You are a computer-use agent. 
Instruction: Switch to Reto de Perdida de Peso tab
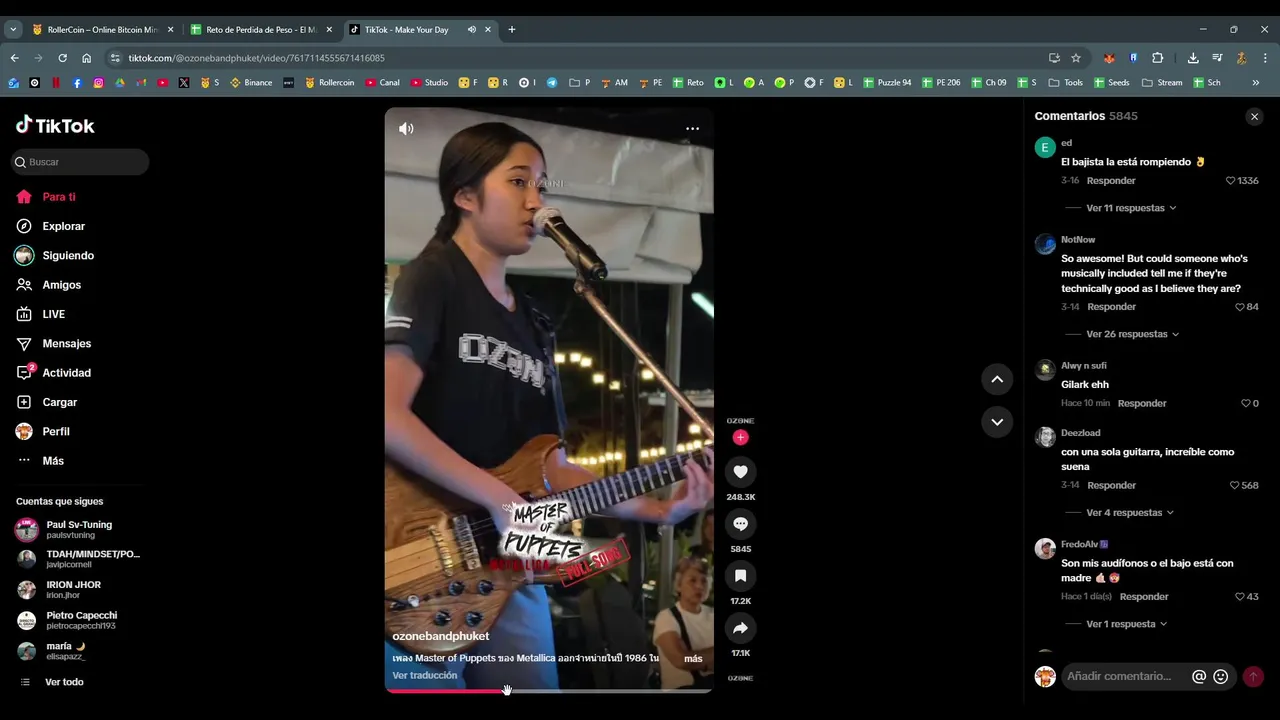pos(260,30)
